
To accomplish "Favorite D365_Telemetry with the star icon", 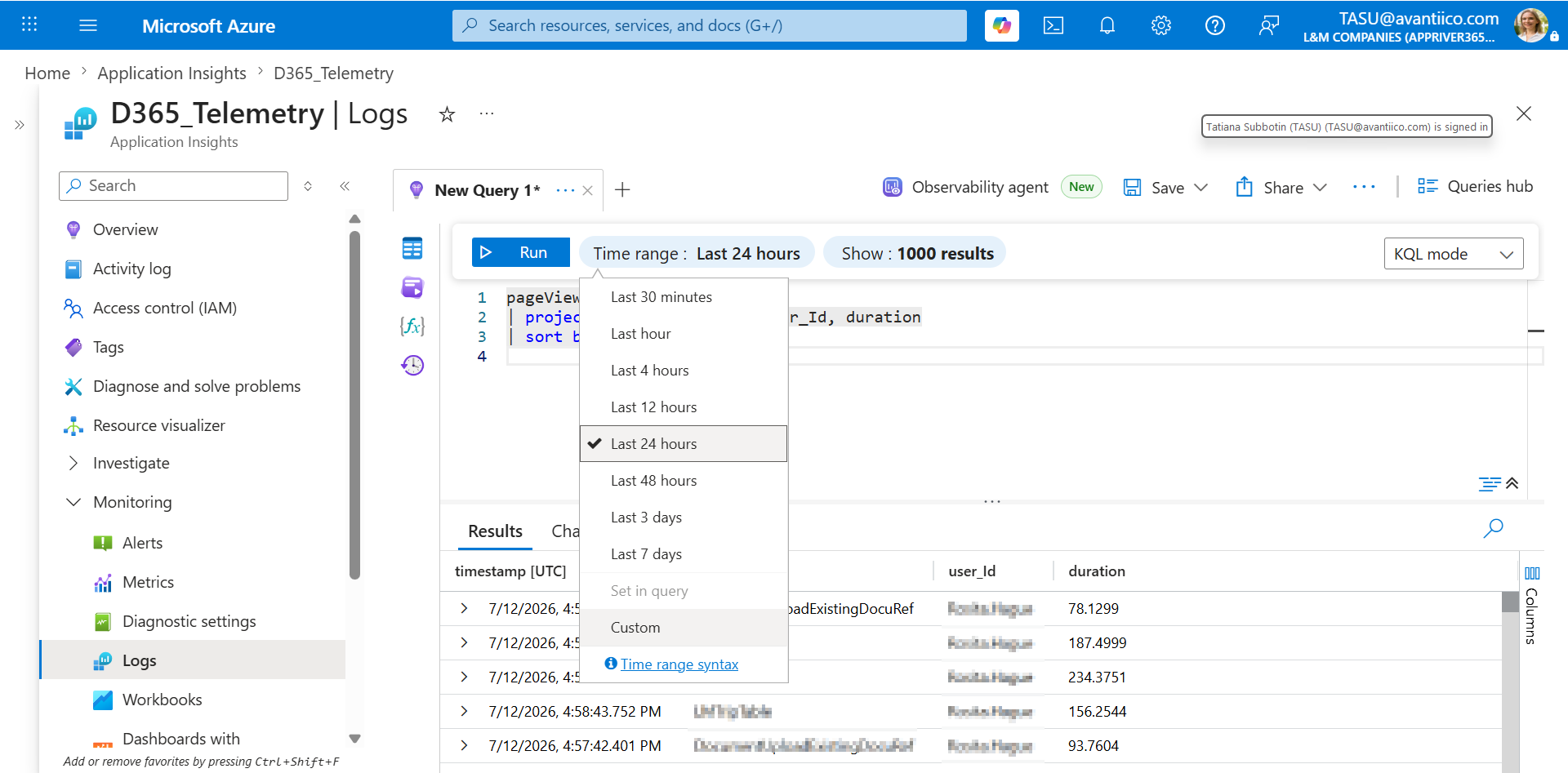I will tap(447, 114).
